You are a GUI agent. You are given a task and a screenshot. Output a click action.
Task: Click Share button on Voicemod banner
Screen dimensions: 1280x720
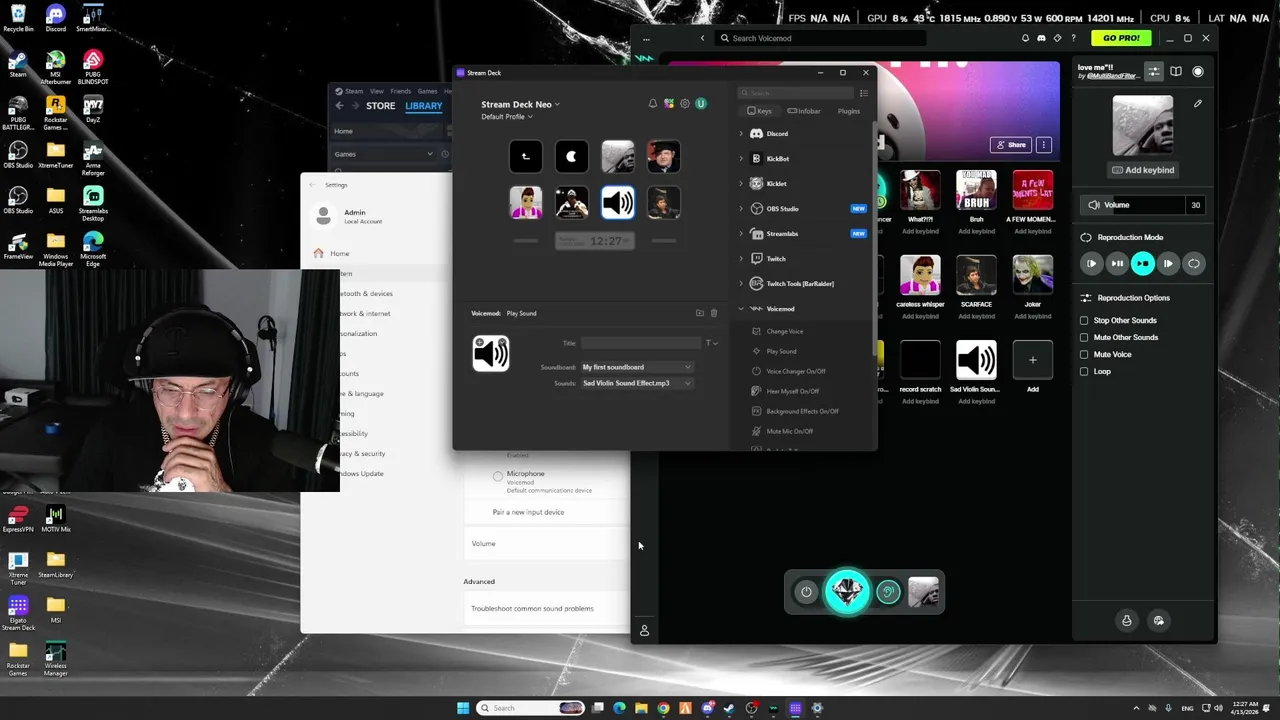[1010, 145]
